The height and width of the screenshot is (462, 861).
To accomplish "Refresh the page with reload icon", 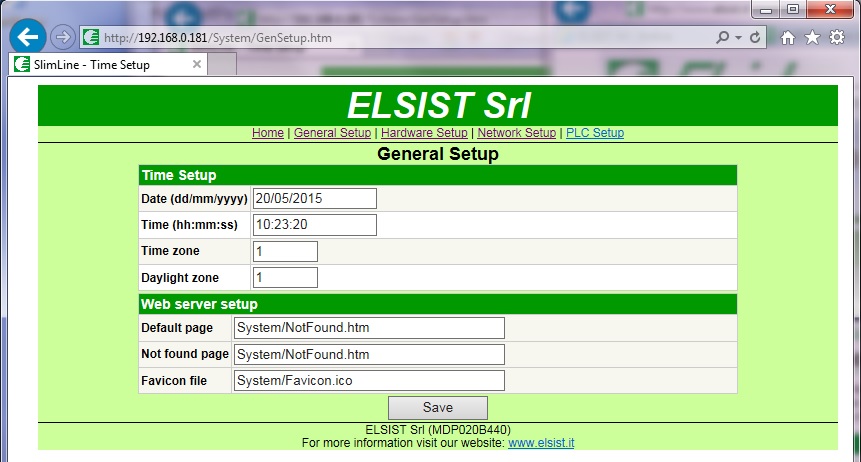I will point(755,37).
